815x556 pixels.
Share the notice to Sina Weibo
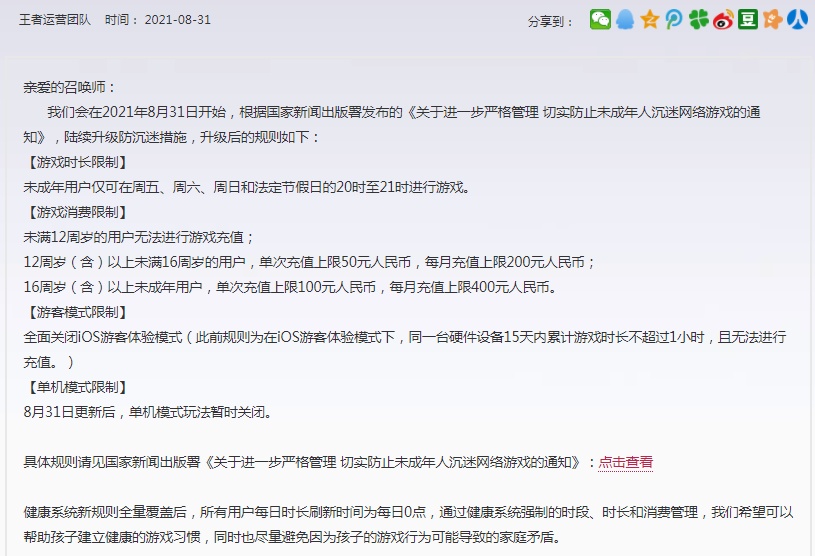point(723,20)
